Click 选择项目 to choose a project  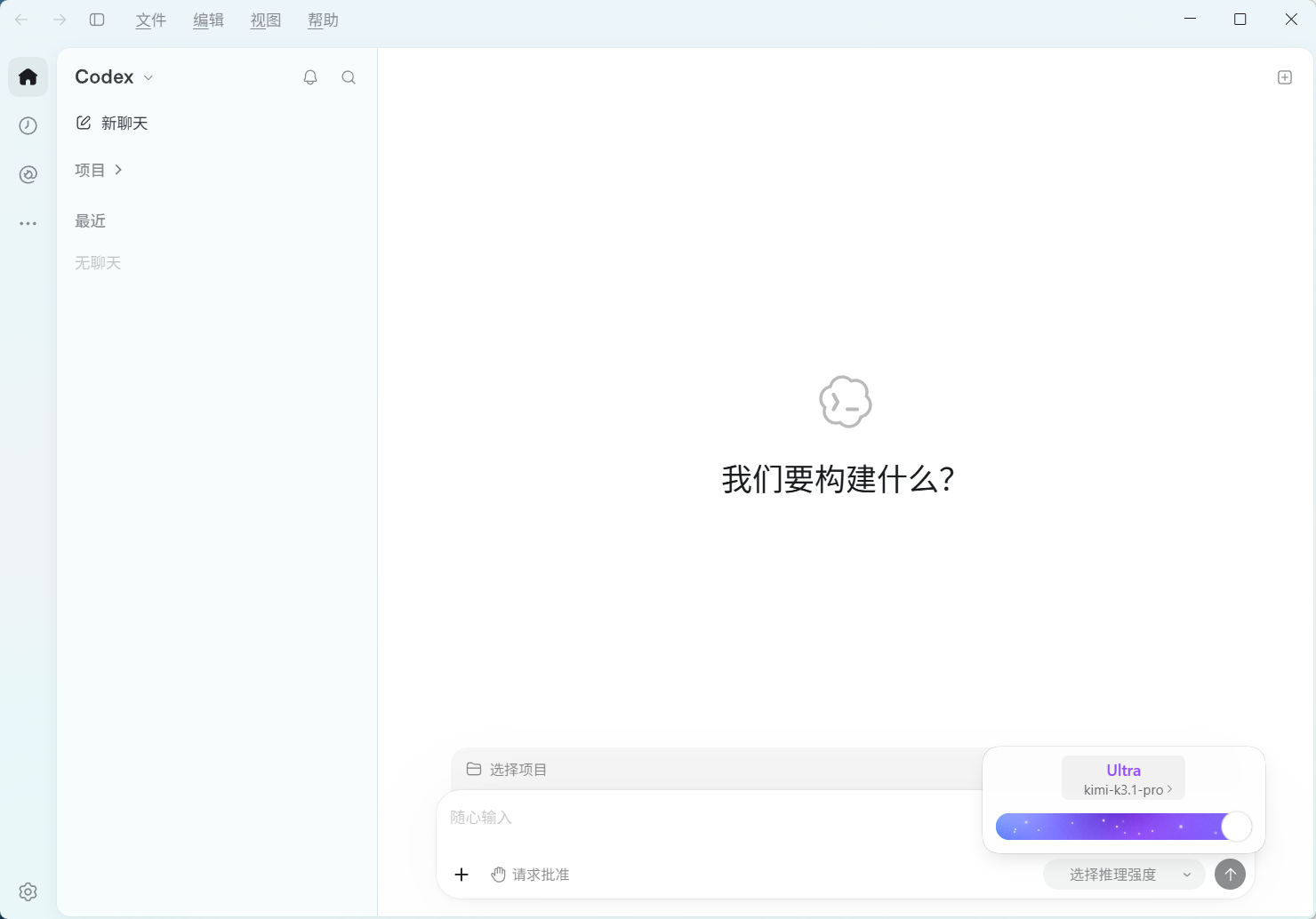pos(507,770)
